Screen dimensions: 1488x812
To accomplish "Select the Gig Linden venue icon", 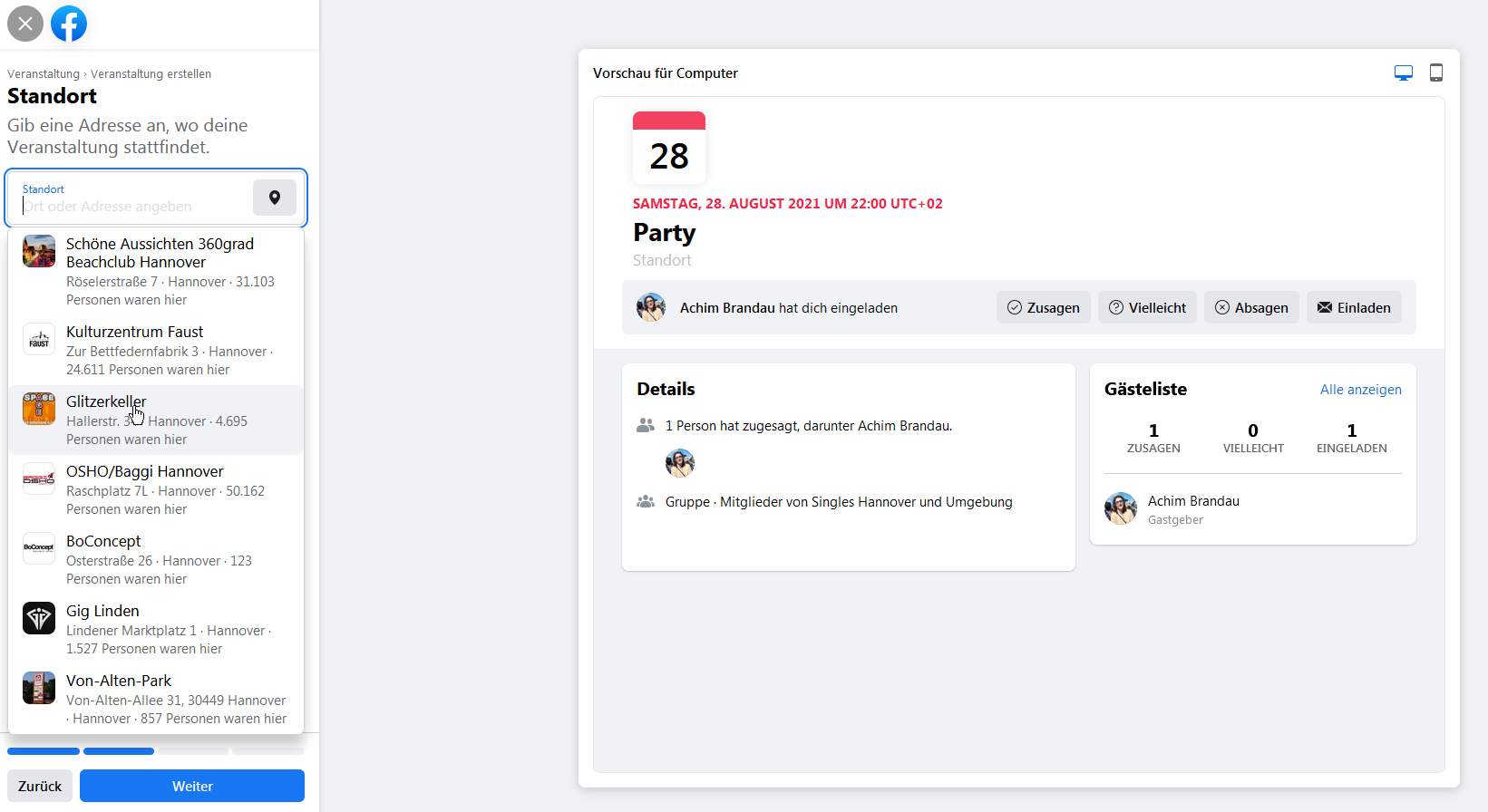I will pyautogui.click(x=39, y=618).
